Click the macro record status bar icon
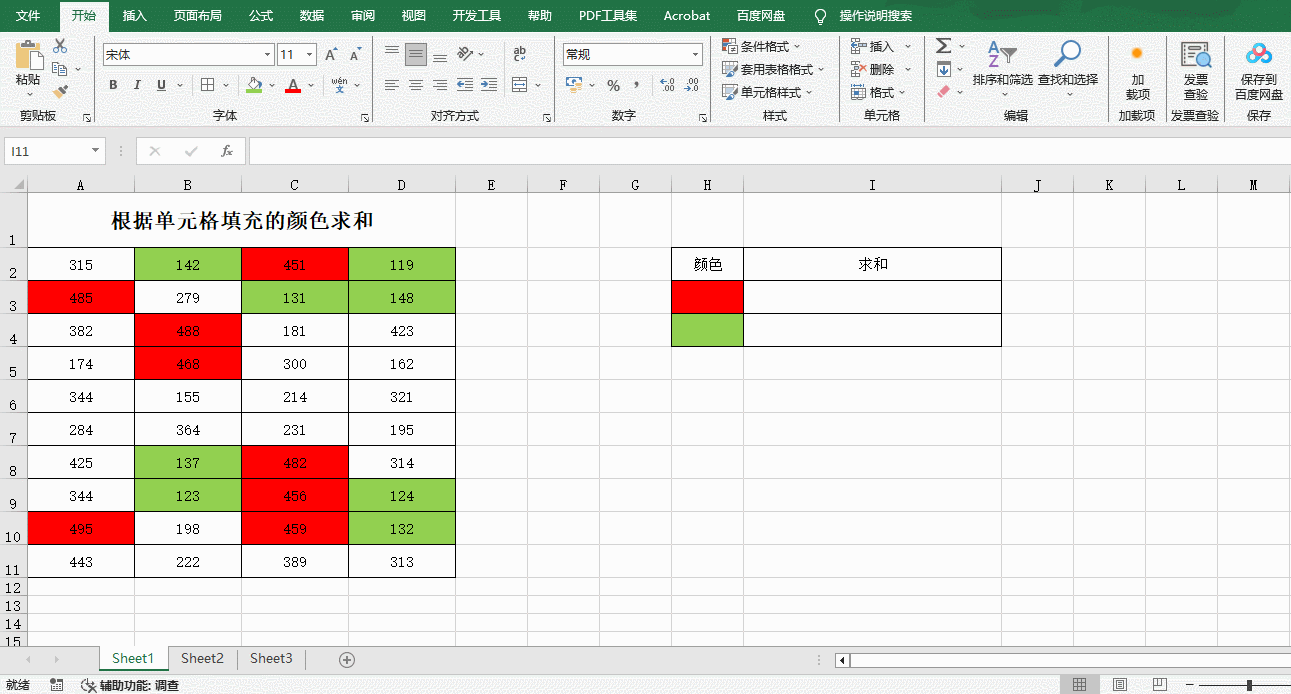Viewport: 1291px width, 694px height. pyautogui.click(x=57, y=685)
